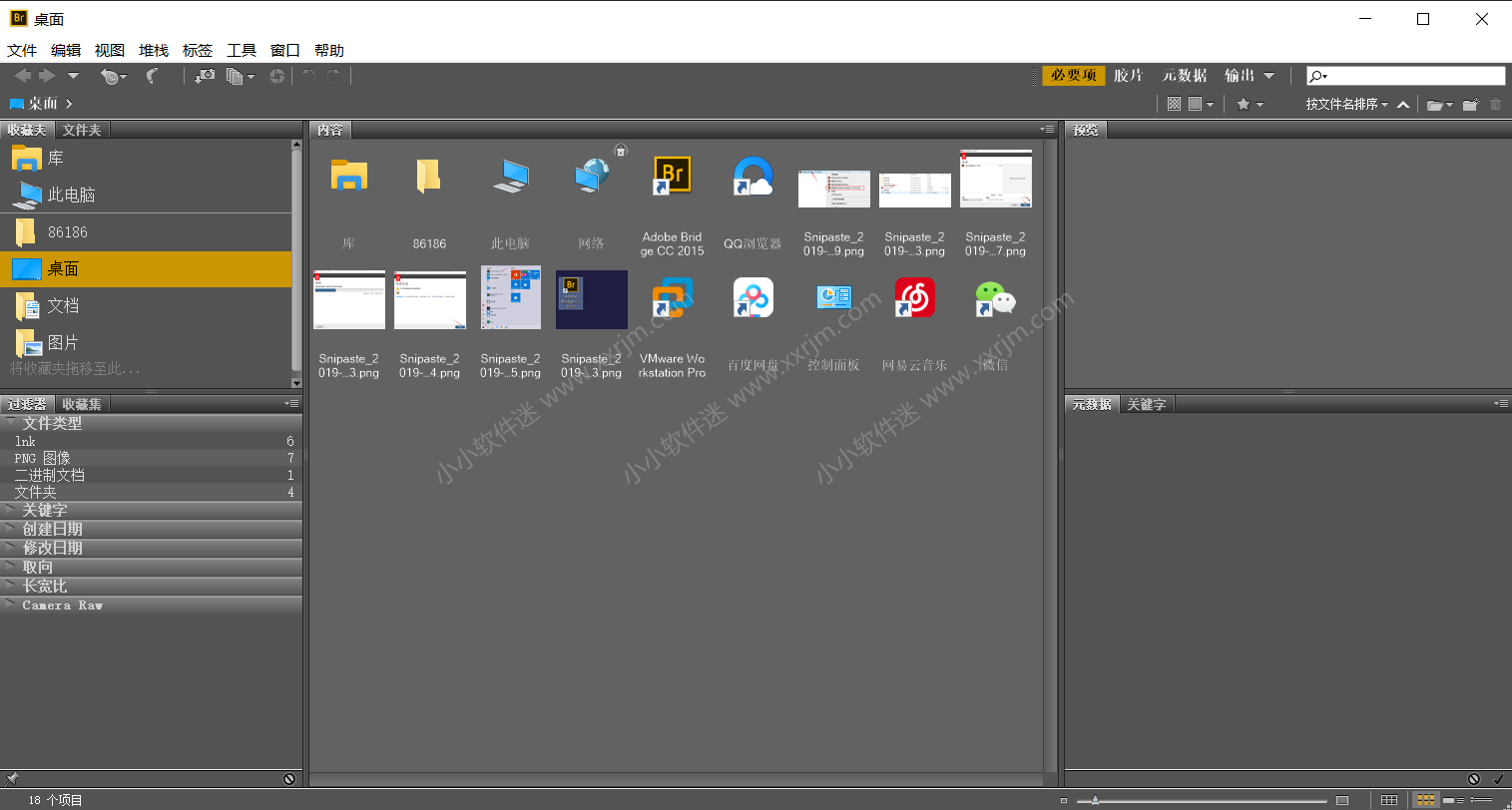Select the 元数据 workspace
This screenshot has height=810, width=1512.
click(x=1184, y=76)
